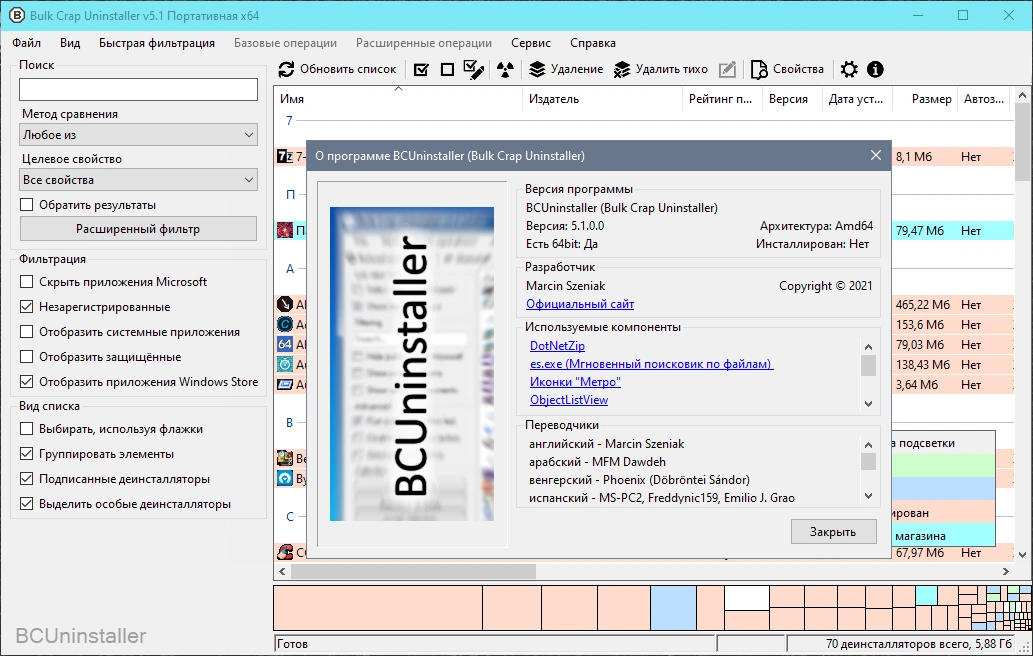Toggle Выделить особые деинсталляторы checkbox
This screenshot has height=656, width=1033.
(x=26, y=504)
